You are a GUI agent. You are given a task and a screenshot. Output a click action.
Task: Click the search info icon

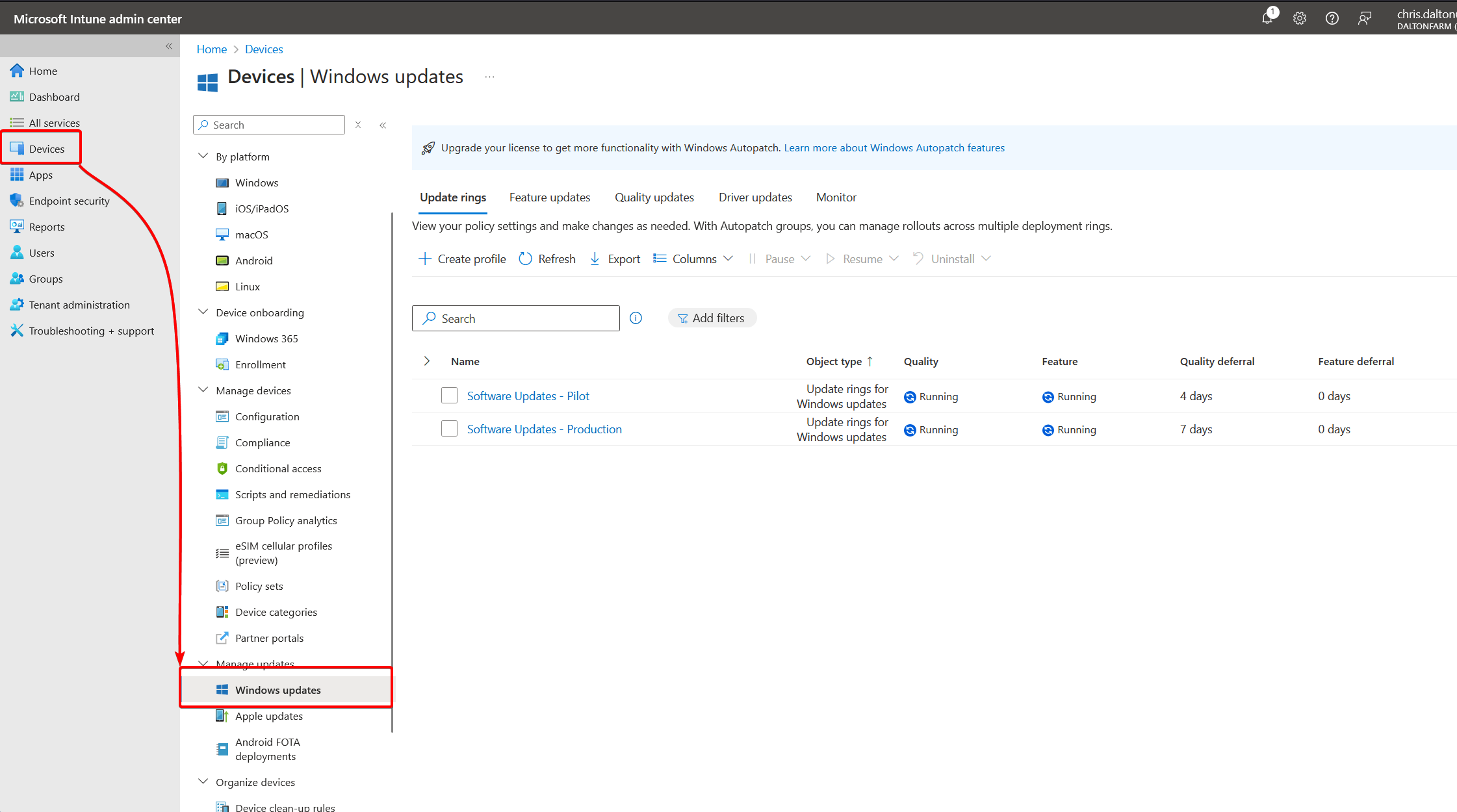(x=636, y=318)
